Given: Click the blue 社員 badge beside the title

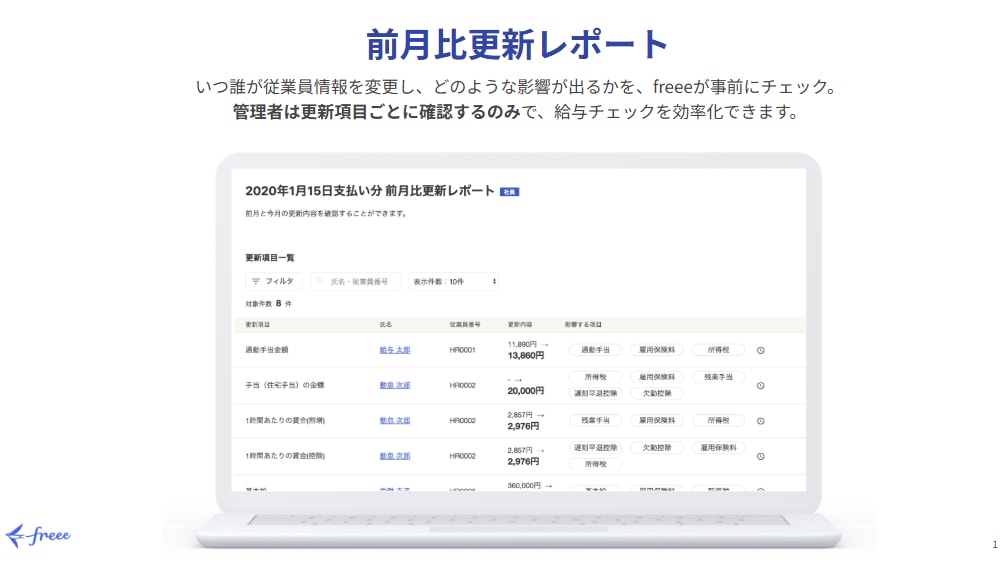Looking at the screenshot, I should click(509, 191).
